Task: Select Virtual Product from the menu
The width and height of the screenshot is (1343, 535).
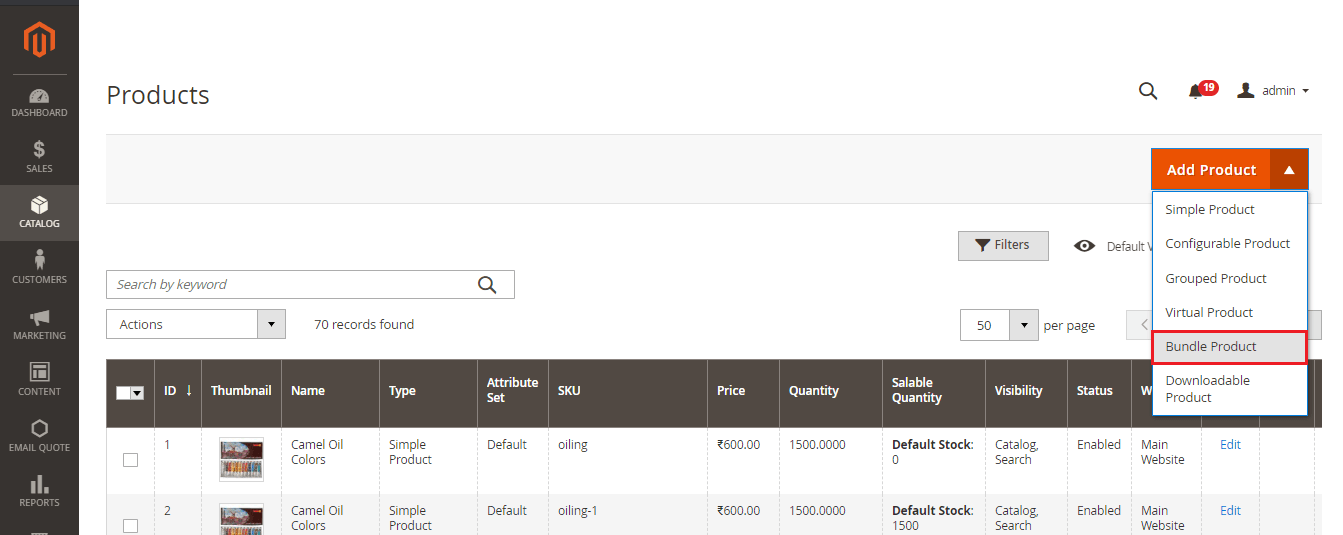Action: [x=1230, y=312]
